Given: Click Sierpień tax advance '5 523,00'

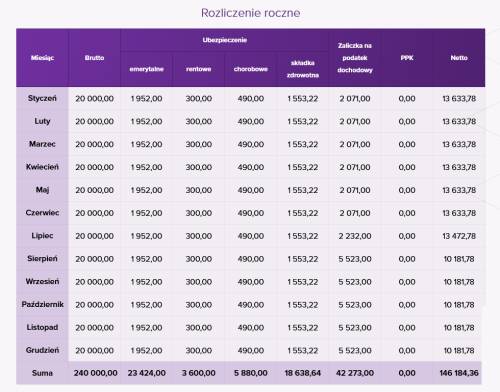Looking at the screenshot, I should (x=355, y=259).
